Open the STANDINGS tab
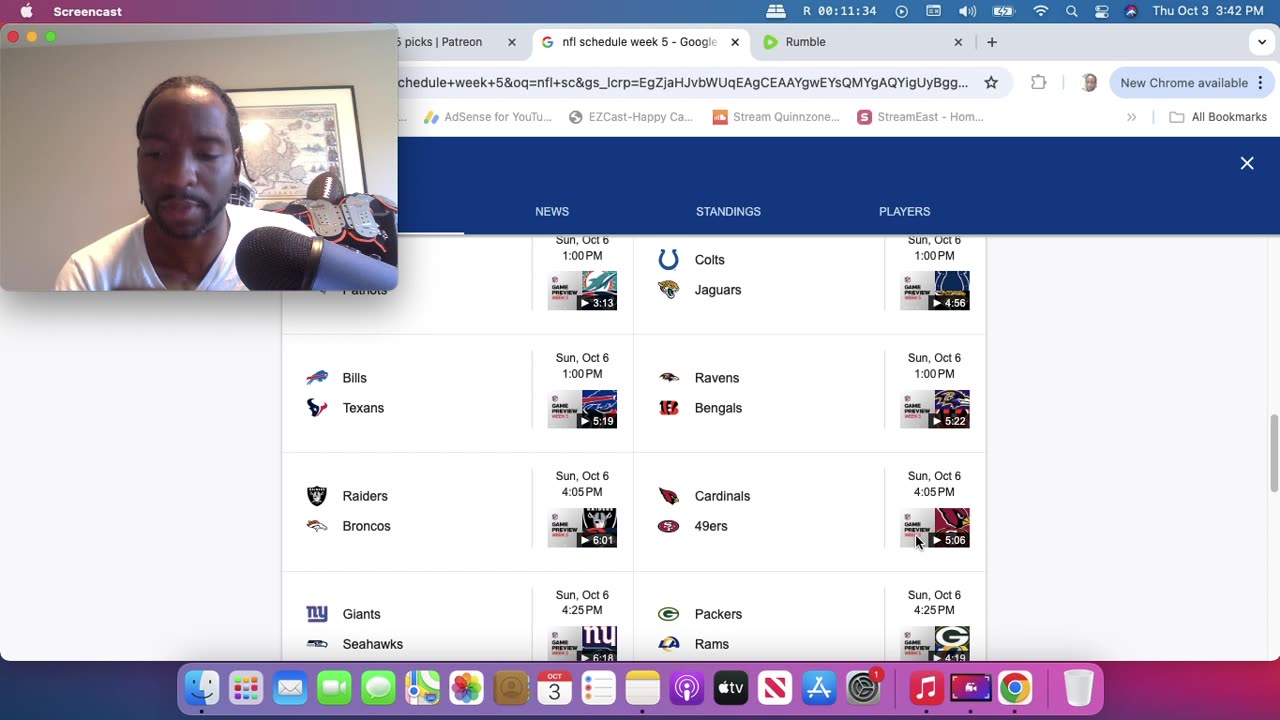 pyautogui.click(x=728, y=211)
